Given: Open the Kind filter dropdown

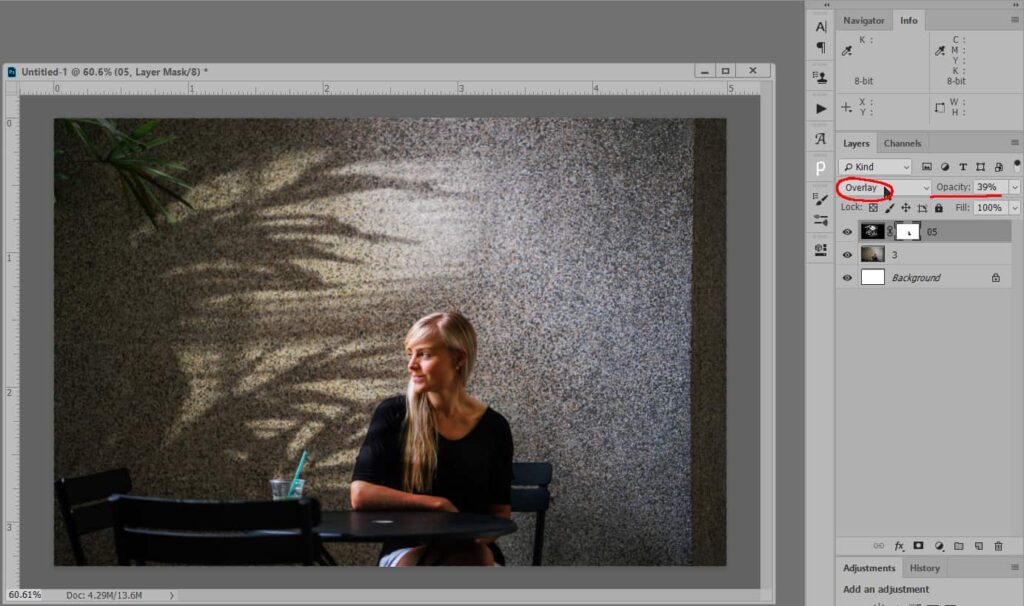Looking at the screenshot, I should pyautogui.click(x=875, y=166).
